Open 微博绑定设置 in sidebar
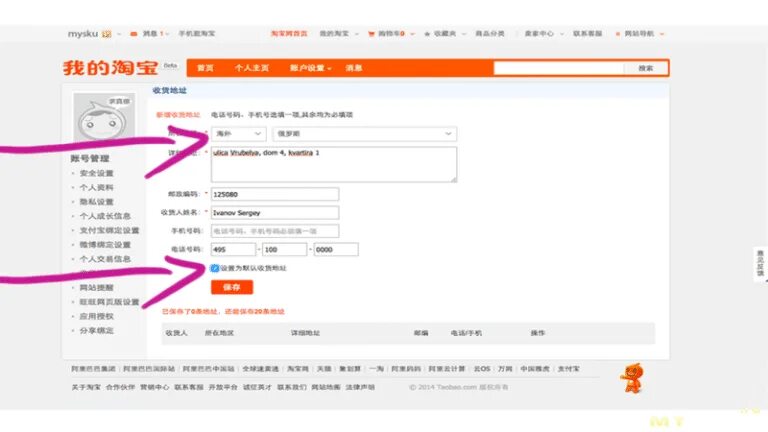 105,244
